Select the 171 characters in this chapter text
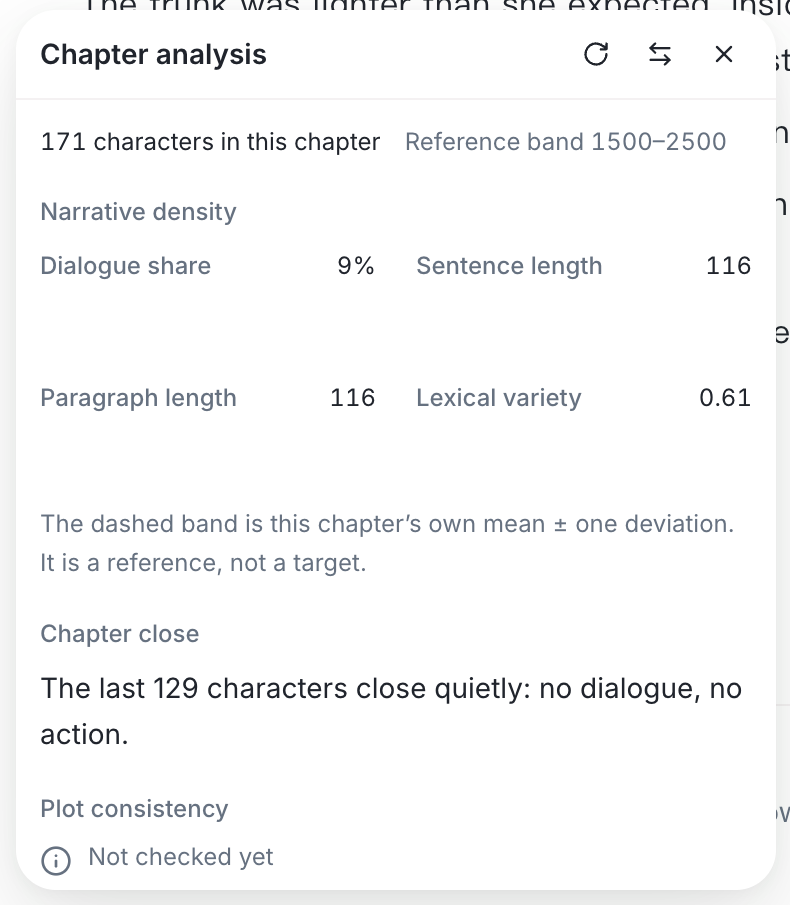 pos(210,142)
